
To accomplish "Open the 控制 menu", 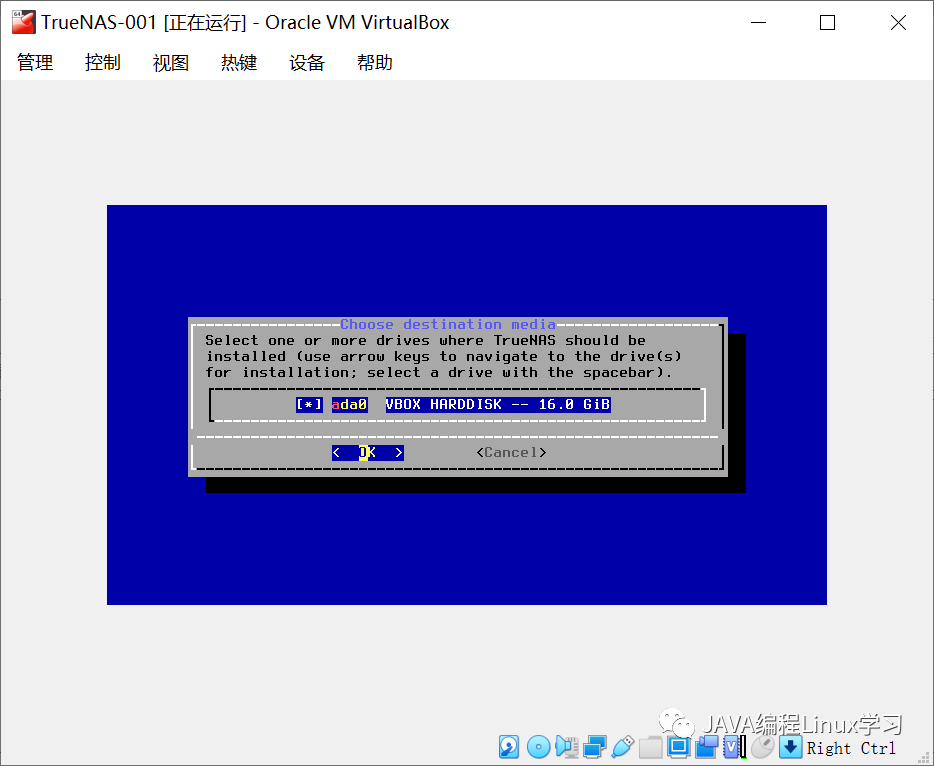I will click(103, 63).
